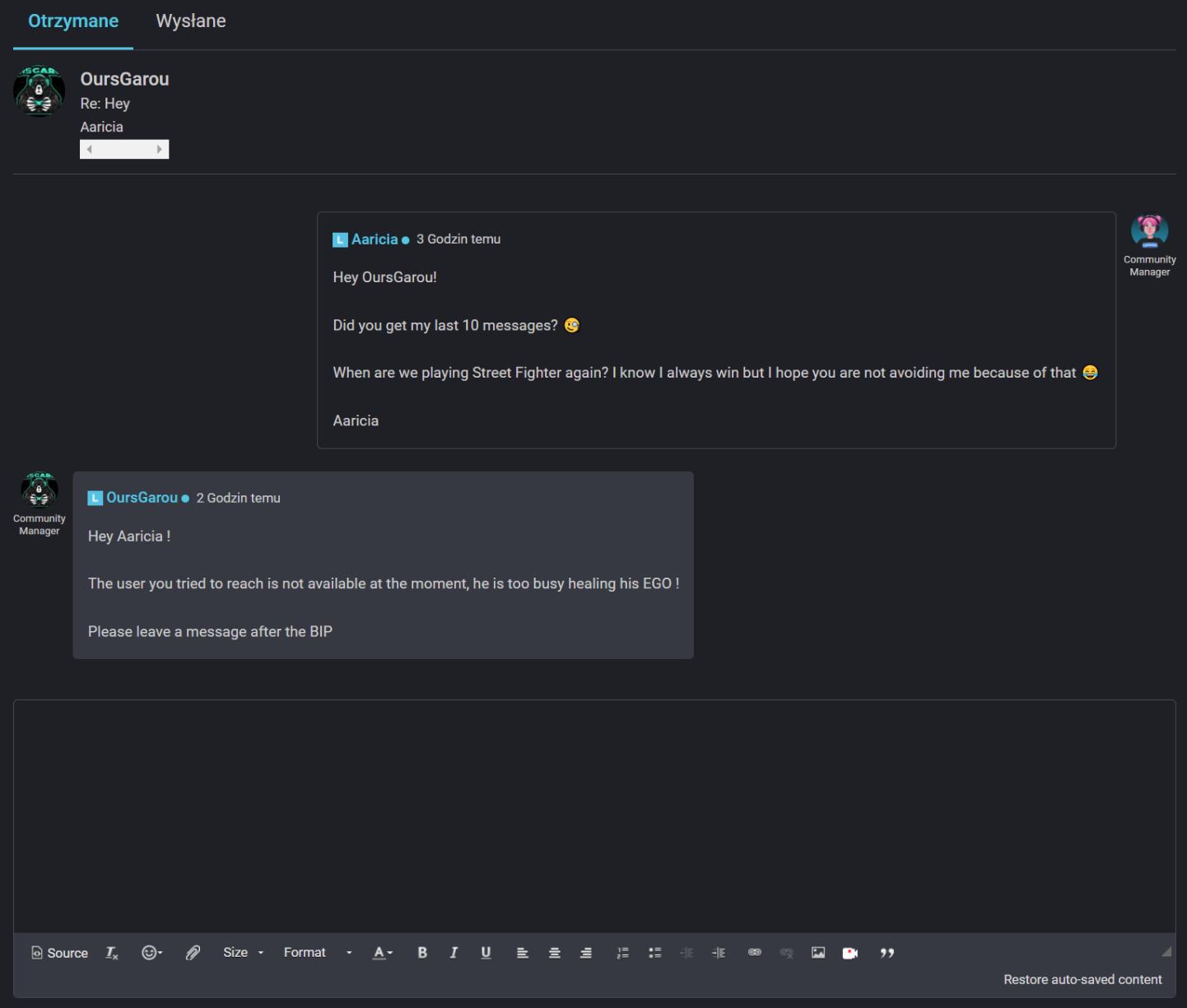Remove text formatting with the Tx icon
The image size is (1187, 1008).
(111, 952)
